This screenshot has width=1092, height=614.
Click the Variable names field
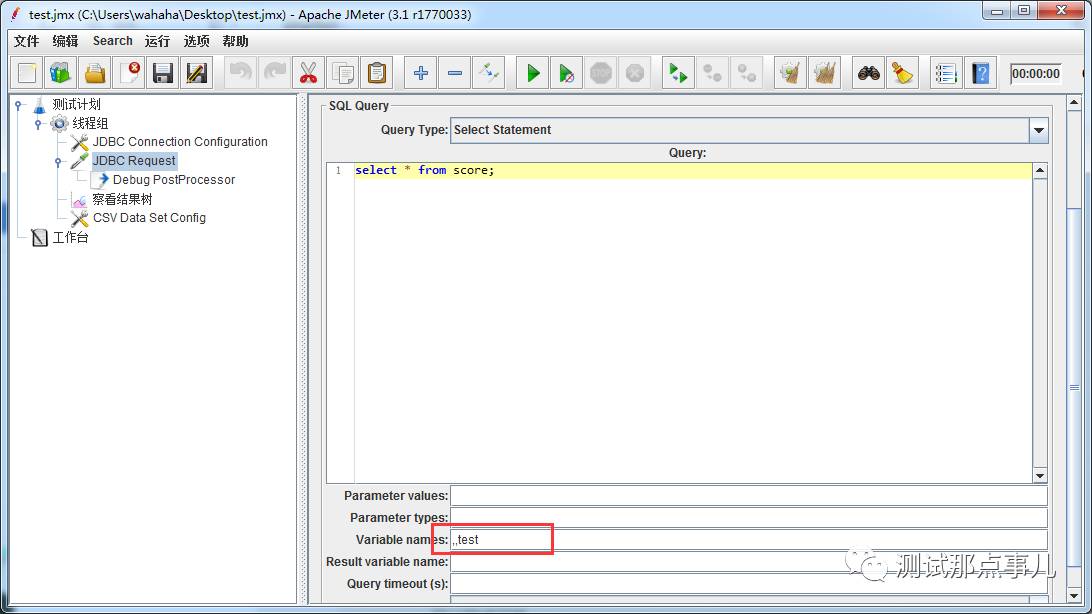[x=749, y=540]
